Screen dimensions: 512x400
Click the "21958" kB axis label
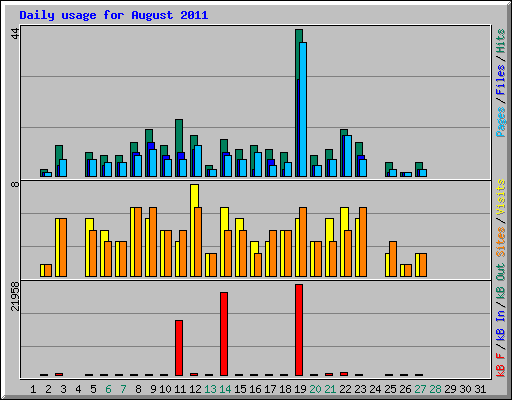click(x=15, y=297)
